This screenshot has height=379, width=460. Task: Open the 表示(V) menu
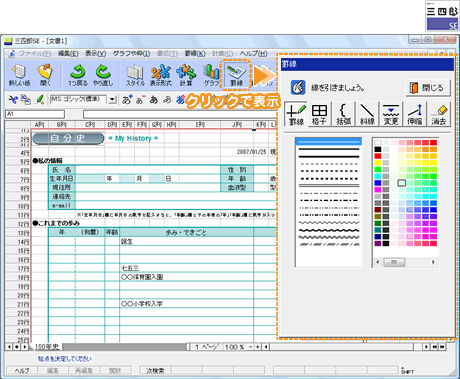pos(95,53)
